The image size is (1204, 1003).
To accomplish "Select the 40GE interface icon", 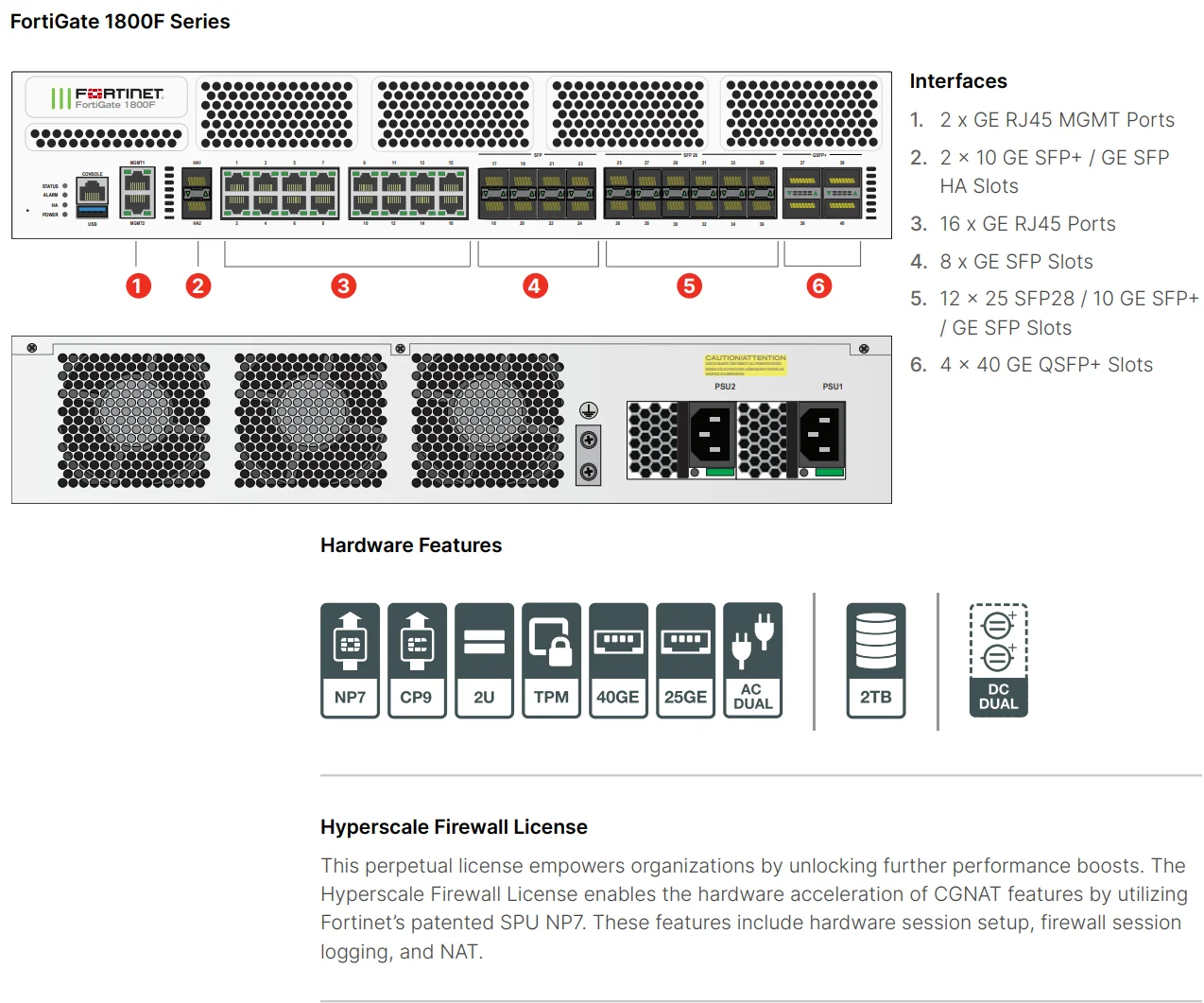I will (x=618, y=660).
